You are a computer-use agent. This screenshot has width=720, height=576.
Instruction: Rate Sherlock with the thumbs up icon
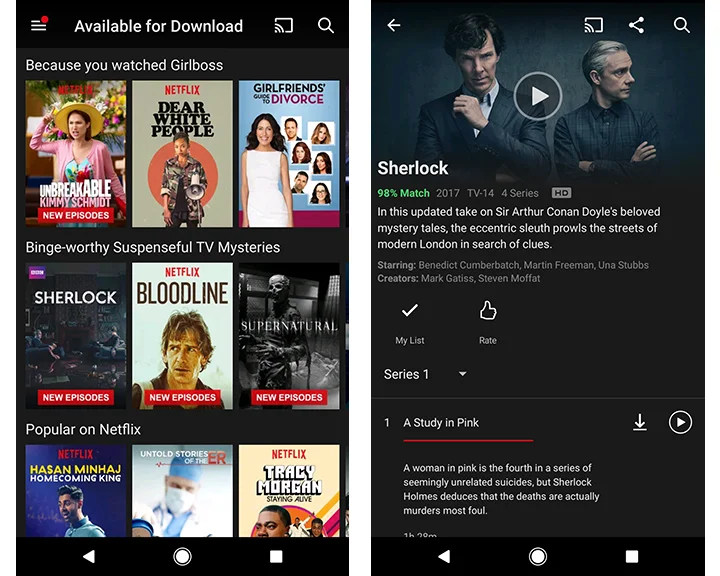click(x=488, y=311)
